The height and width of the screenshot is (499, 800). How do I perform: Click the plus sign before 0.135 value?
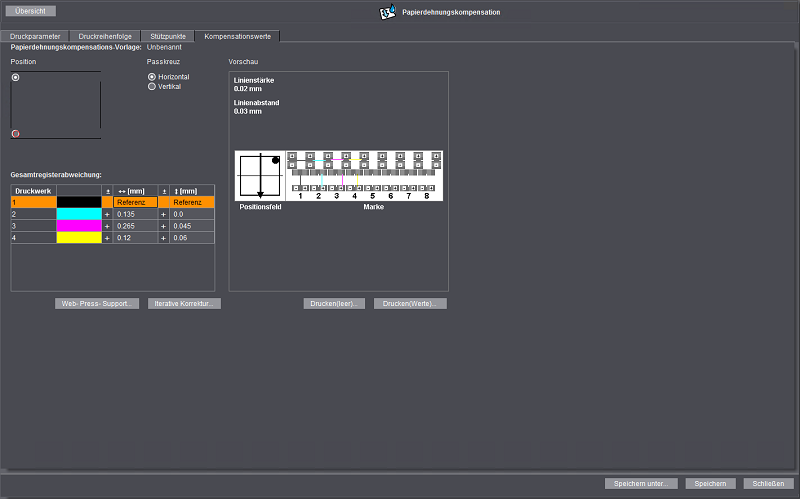point(107,214)
